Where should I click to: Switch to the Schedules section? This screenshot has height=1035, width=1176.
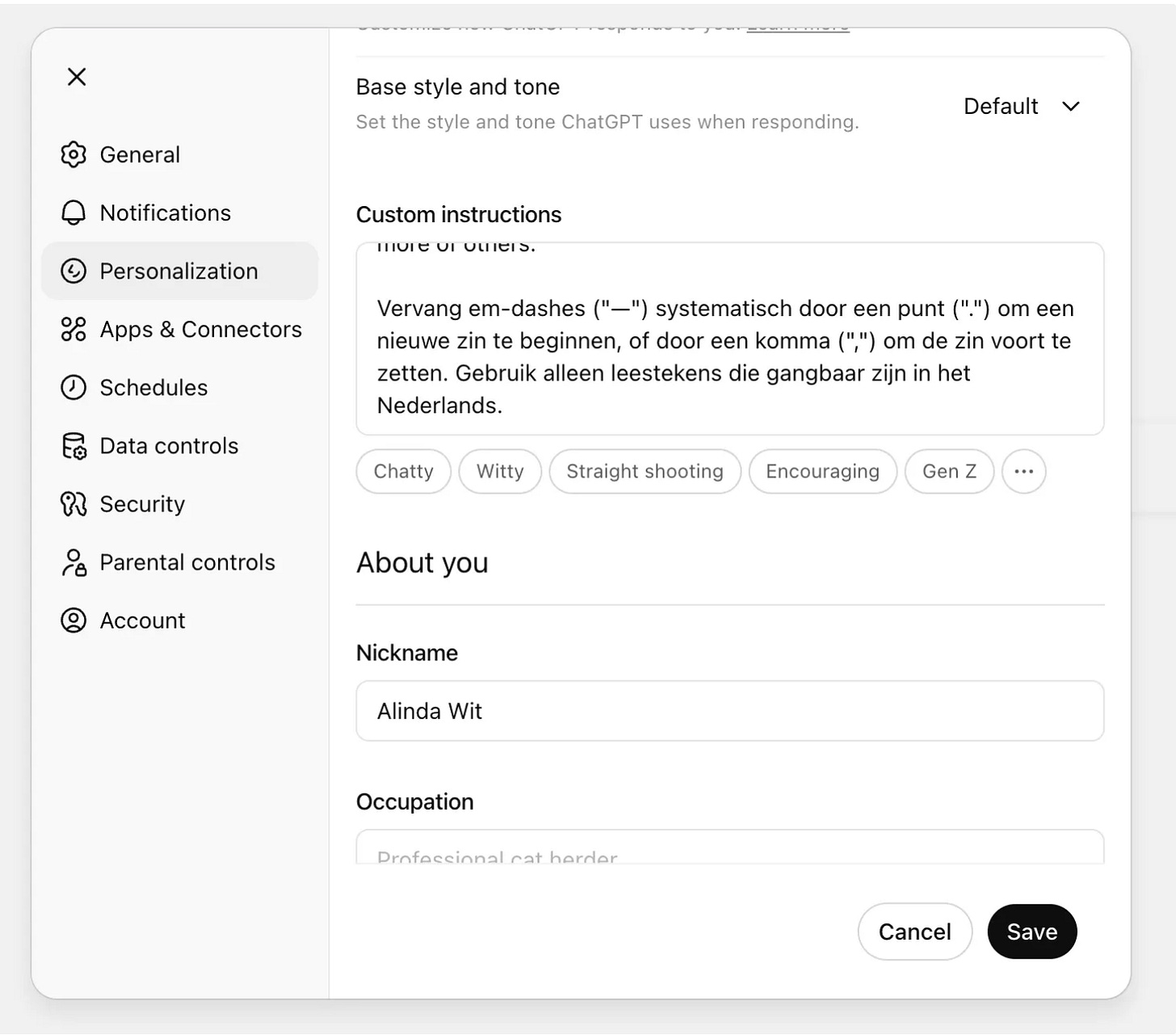pyautogui.click(x=179, y=387)
